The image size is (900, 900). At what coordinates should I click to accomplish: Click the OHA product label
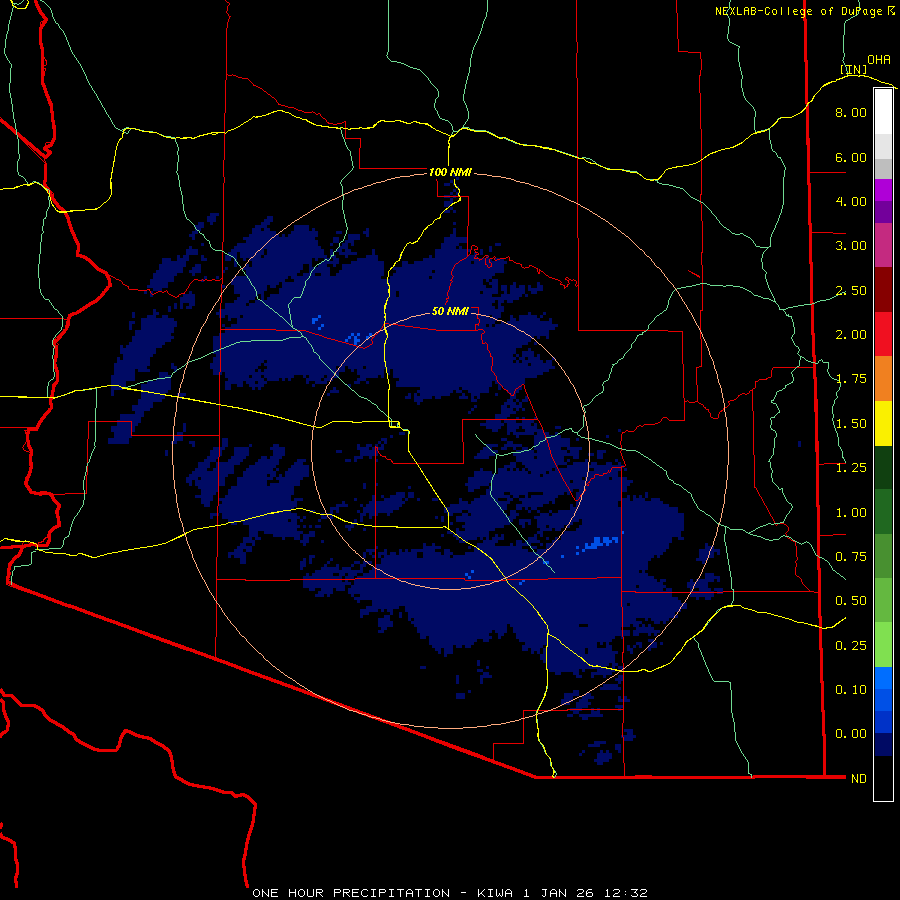879,60
